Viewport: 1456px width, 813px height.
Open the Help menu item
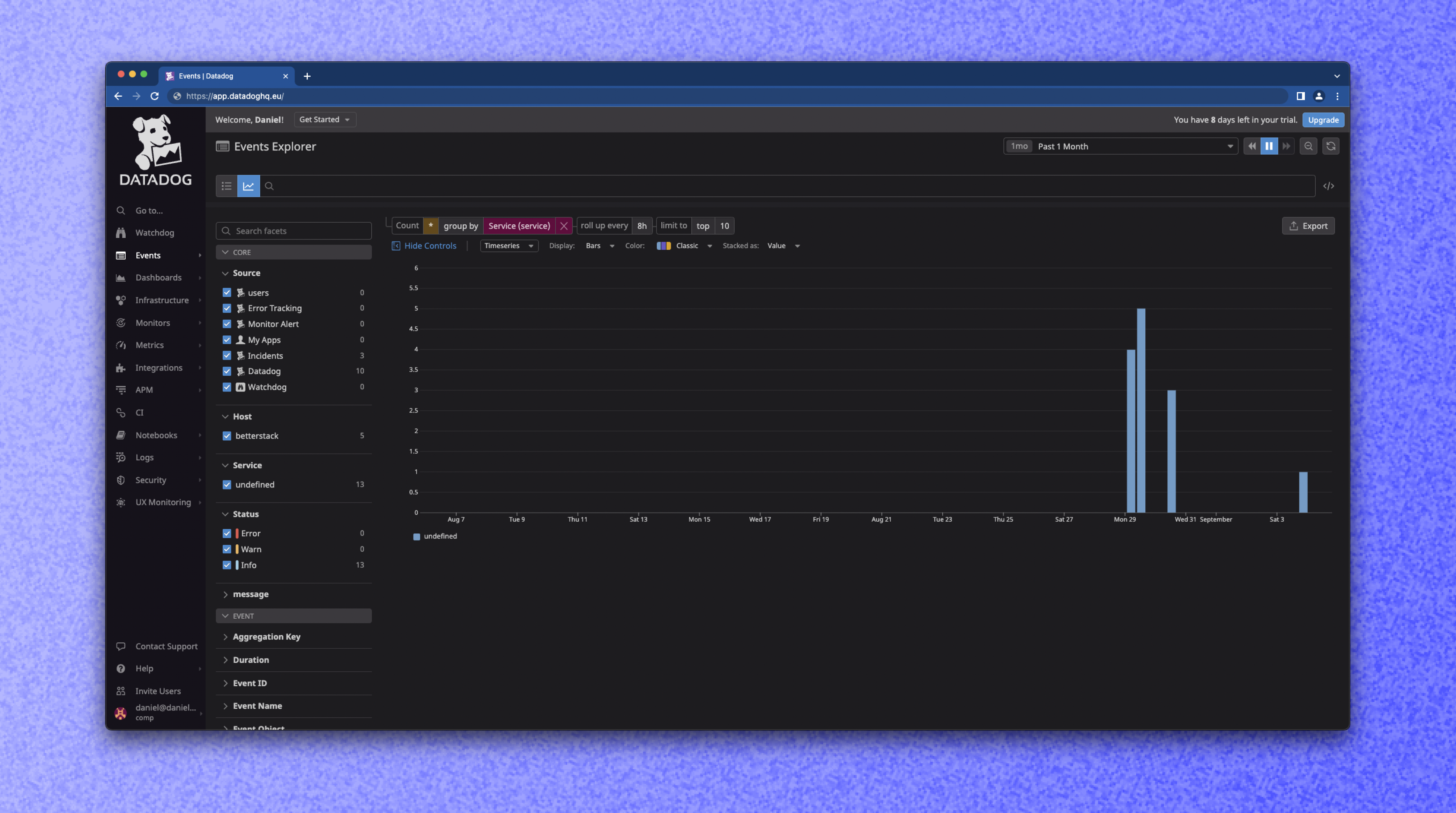click(156, 668)
